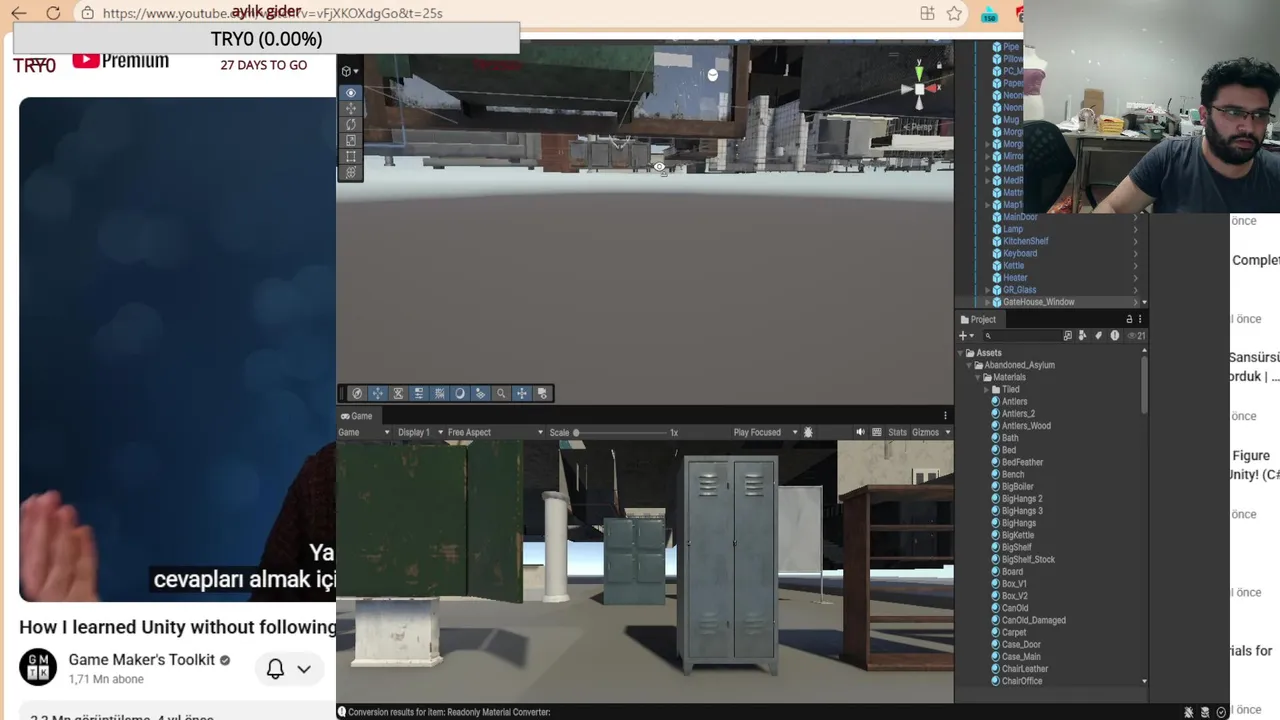Select the Transform tool in Scene toolbar
The image size is (1280, 720).
coord(350,173)
